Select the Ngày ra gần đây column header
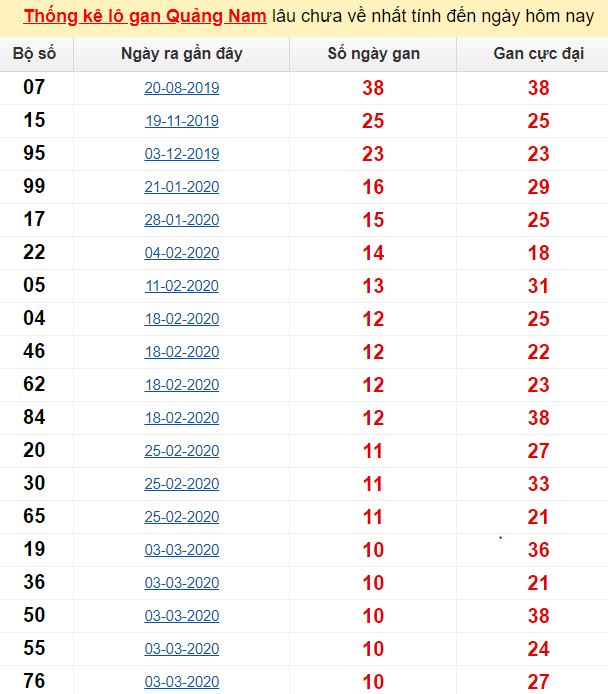Viewport: 608px width, 694px height. [x=181, y=54]
